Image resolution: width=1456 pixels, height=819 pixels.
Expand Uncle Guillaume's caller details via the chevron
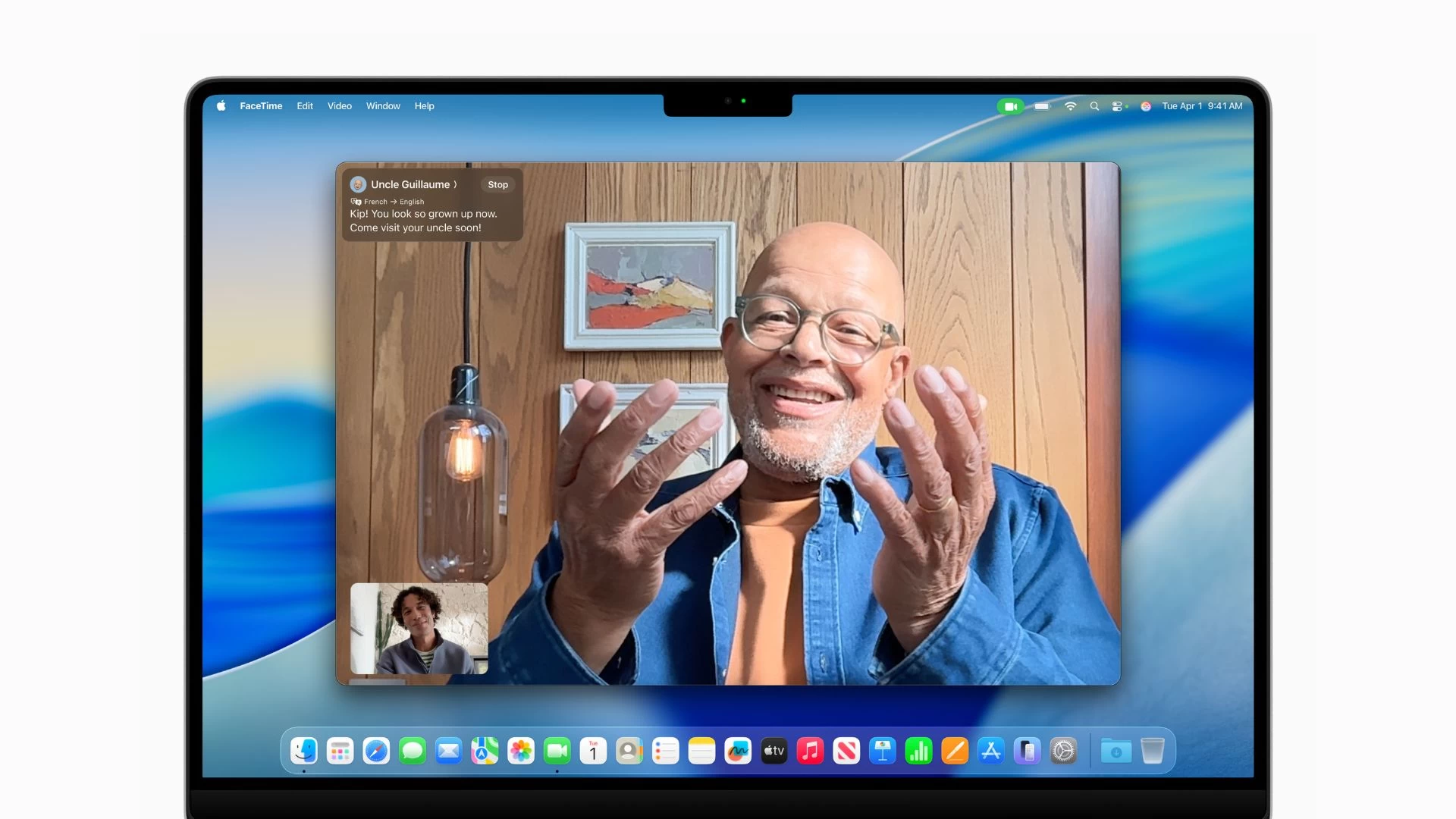click(x=456, y=184)
